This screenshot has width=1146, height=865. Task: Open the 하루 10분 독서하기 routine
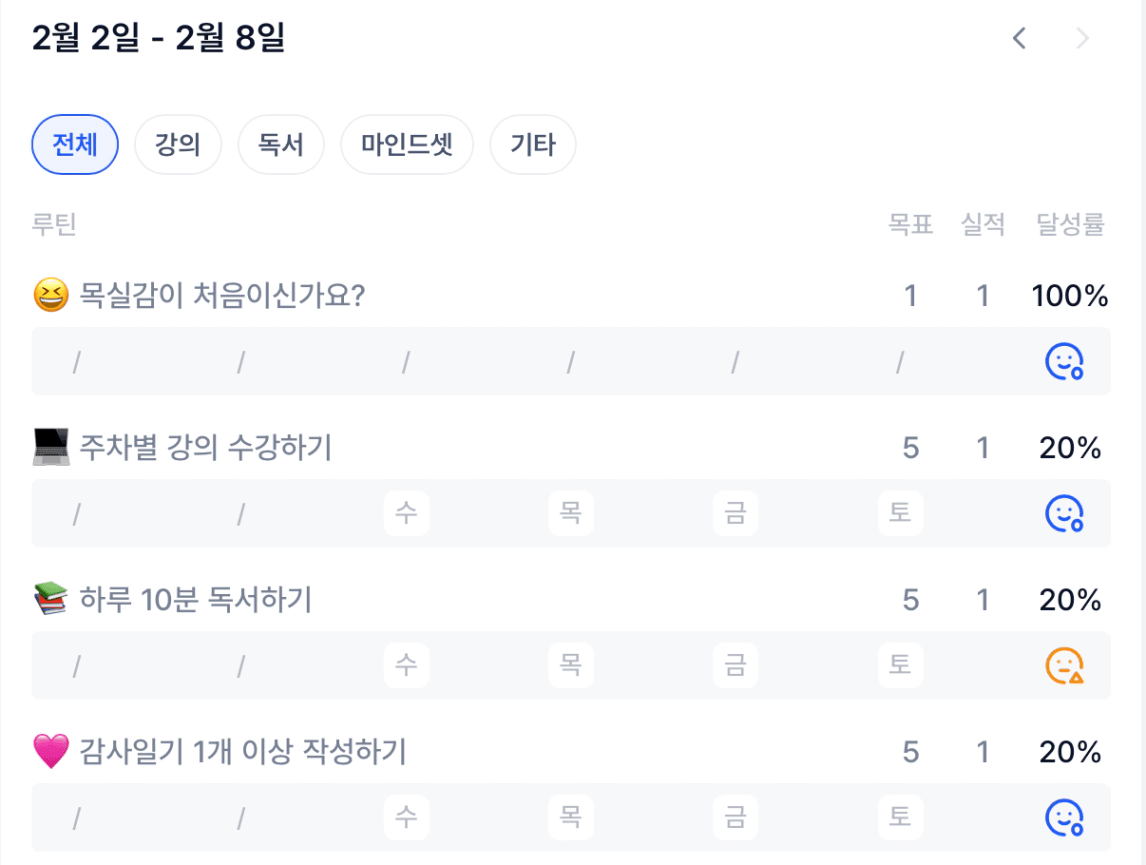[x=195, y=600]
